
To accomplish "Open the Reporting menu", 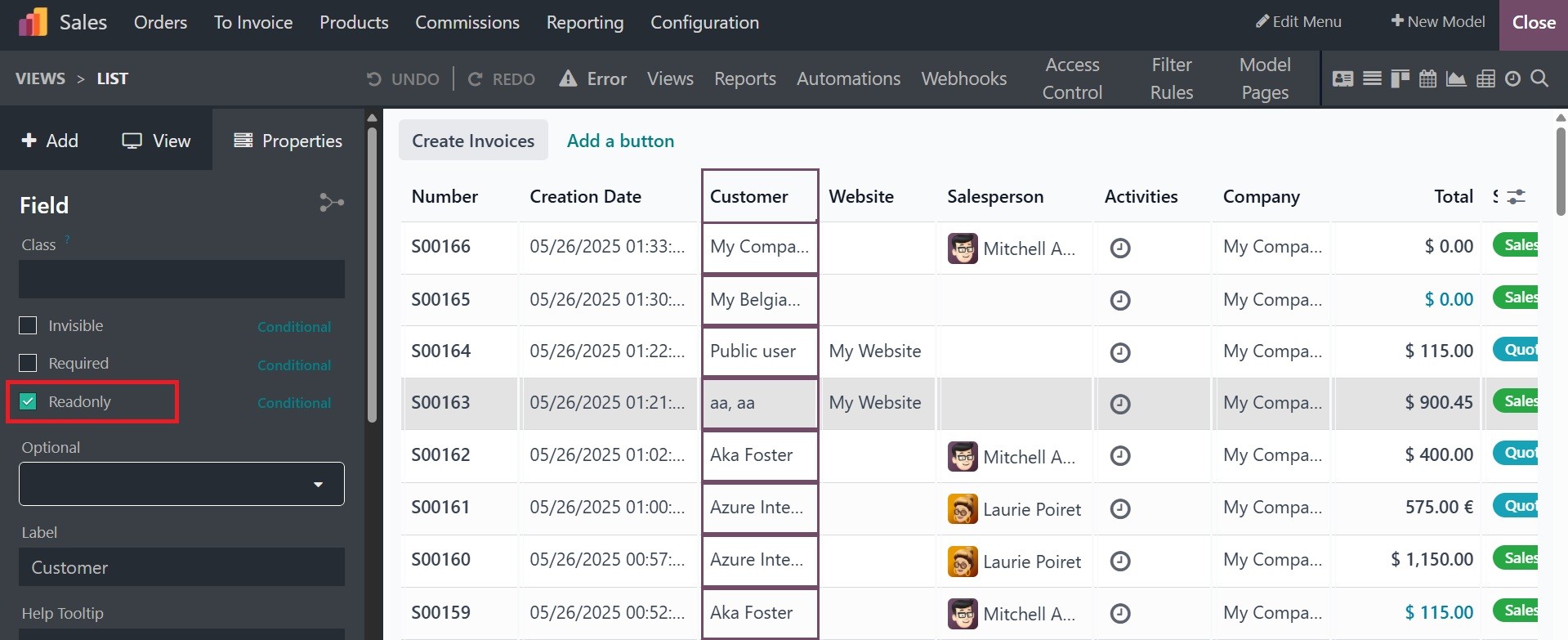I will (x=584, y=23).
